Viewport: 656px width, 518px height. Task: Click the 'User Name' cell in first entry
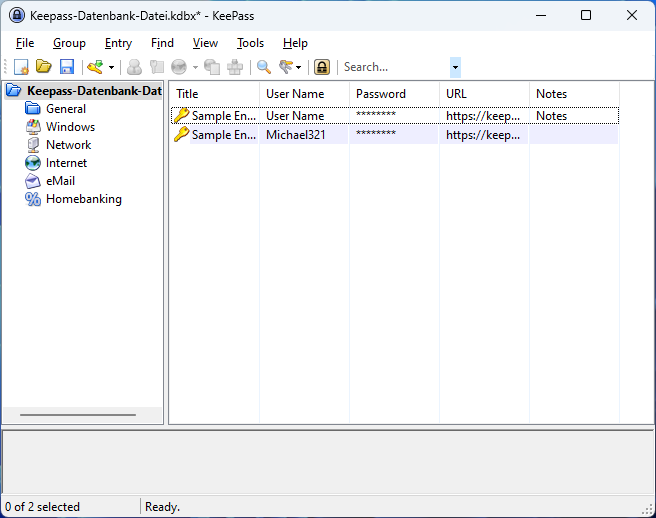pos(295,116)
